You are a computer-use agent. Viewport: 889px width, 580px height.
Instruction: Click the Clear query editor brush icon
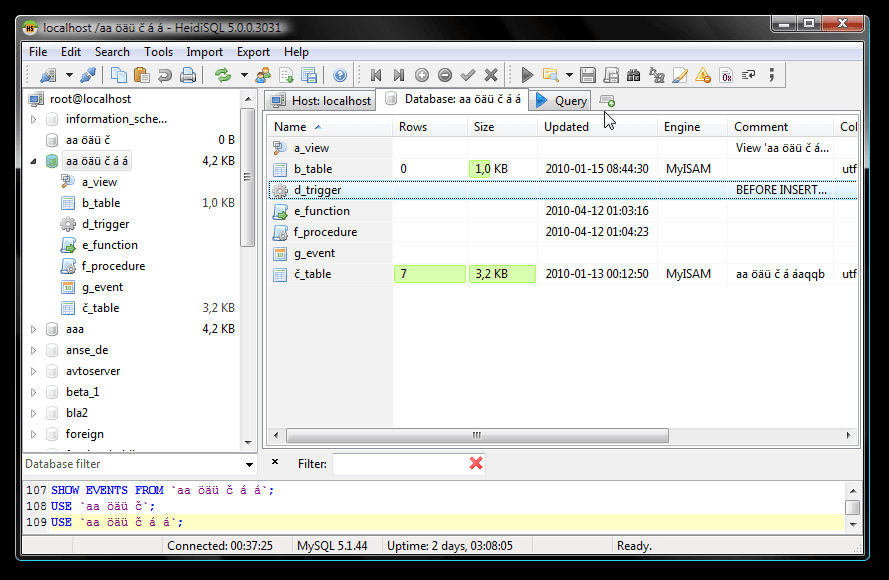tap(680, 75)
